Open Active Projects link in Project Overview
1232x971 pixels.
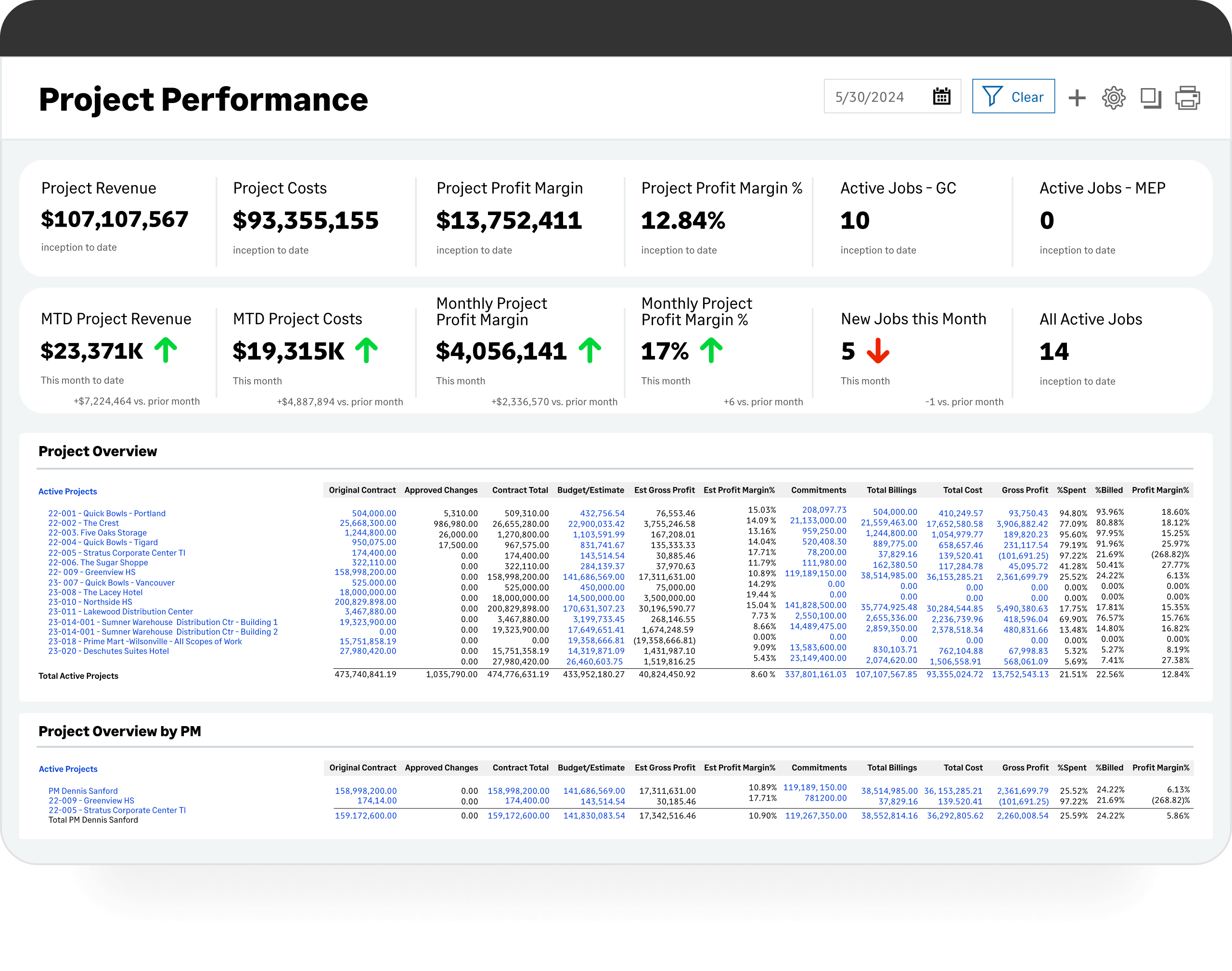[x=68, y=491]
